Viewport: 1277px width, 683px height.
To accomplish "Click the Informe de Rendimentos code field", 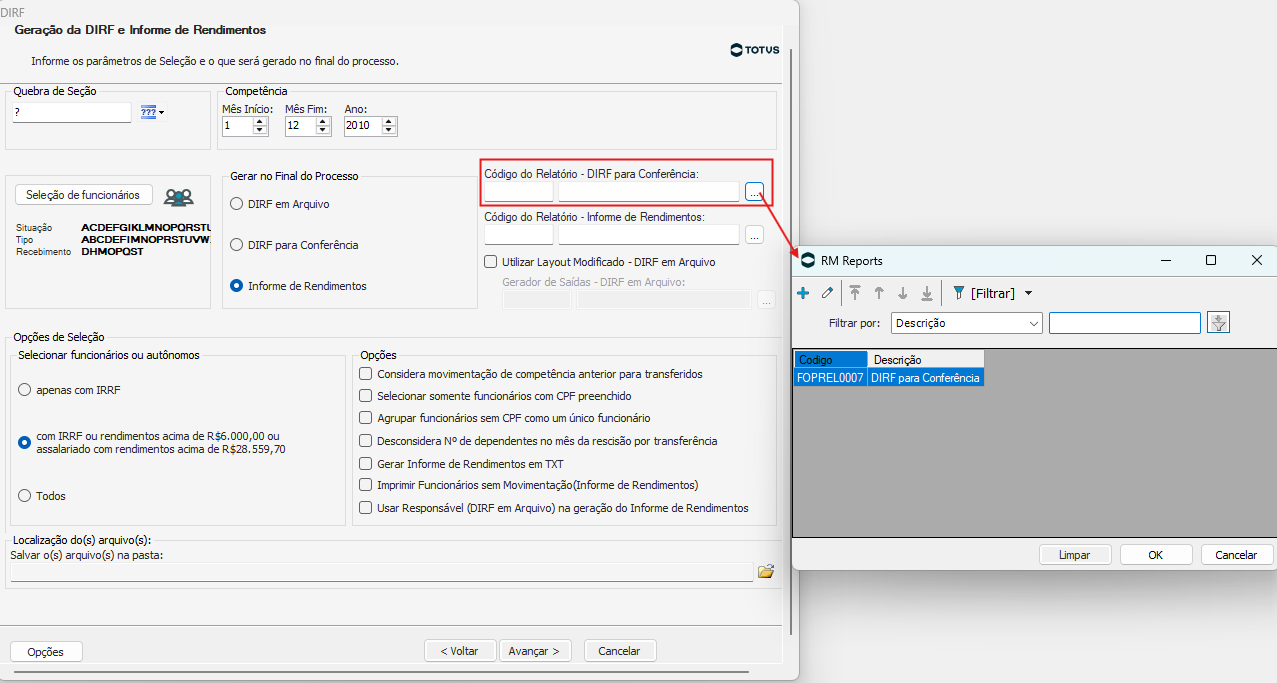I will tap(518, 235).
